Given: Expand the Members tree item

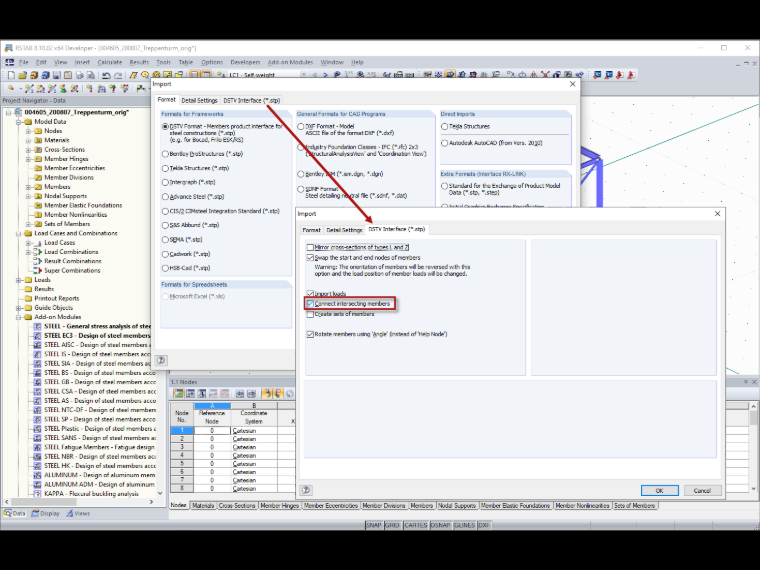Looking at the screenshot, I should click(28, 187).
